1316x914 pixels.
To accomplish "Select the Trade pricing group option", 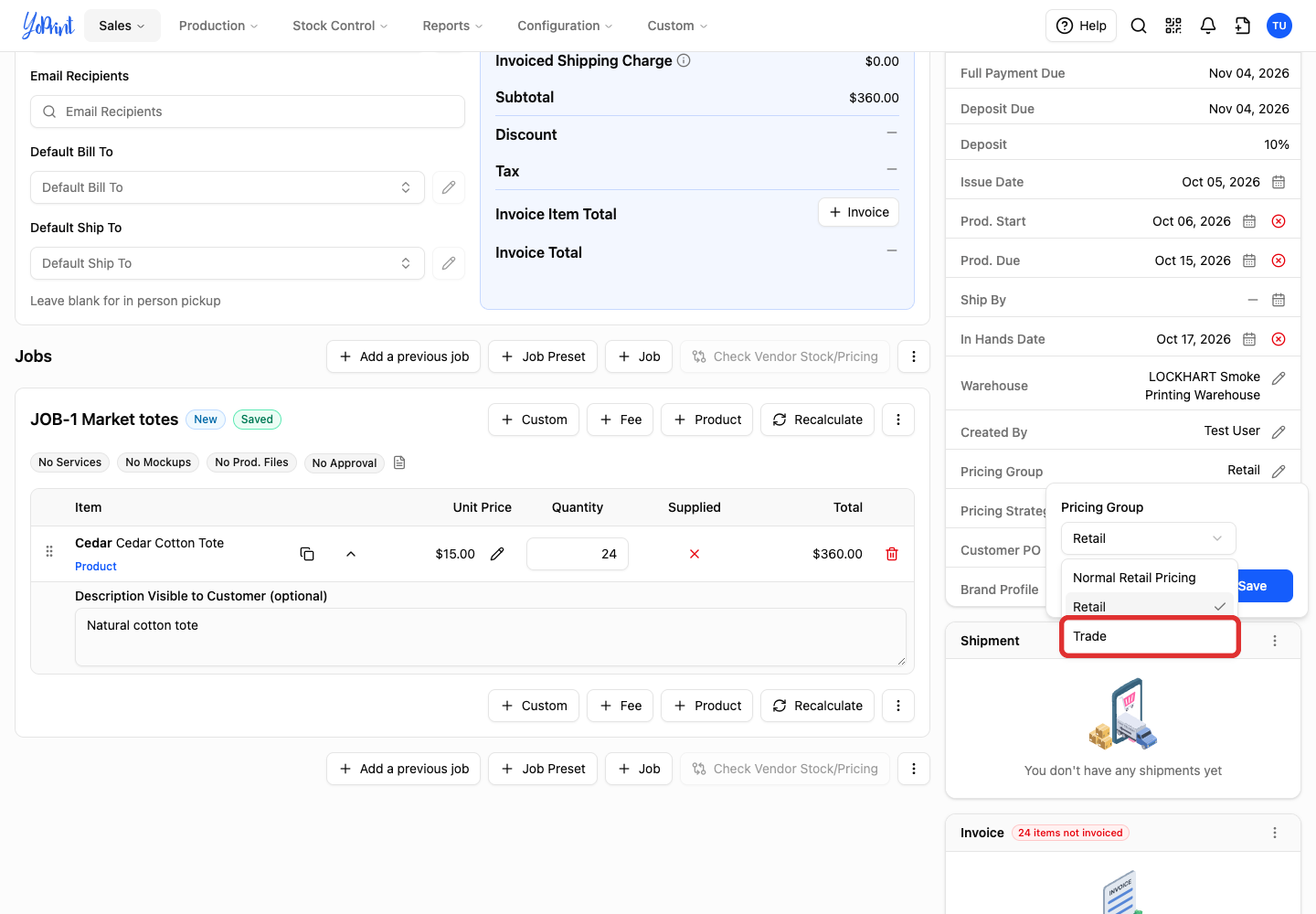I will pyautogui.click(x=1150, y=636).
